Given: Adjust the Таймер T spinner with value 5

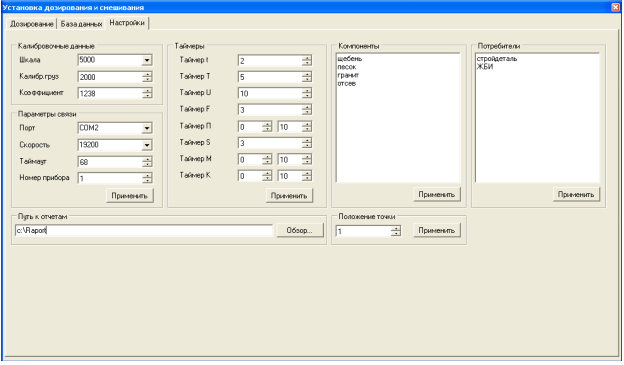Looking at the screenshot, I should [x=307, y=77].
